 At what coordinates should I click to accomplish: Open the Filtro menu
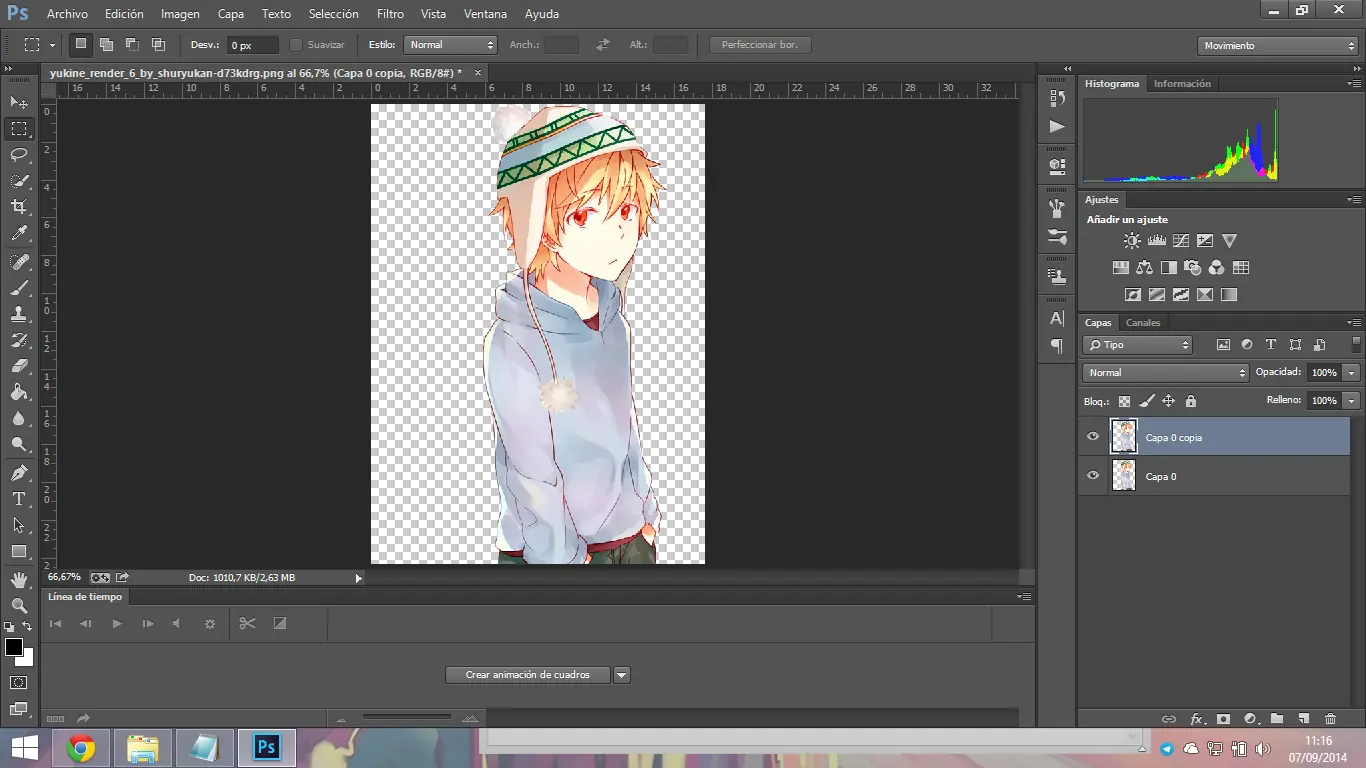[x=390, y=14]
